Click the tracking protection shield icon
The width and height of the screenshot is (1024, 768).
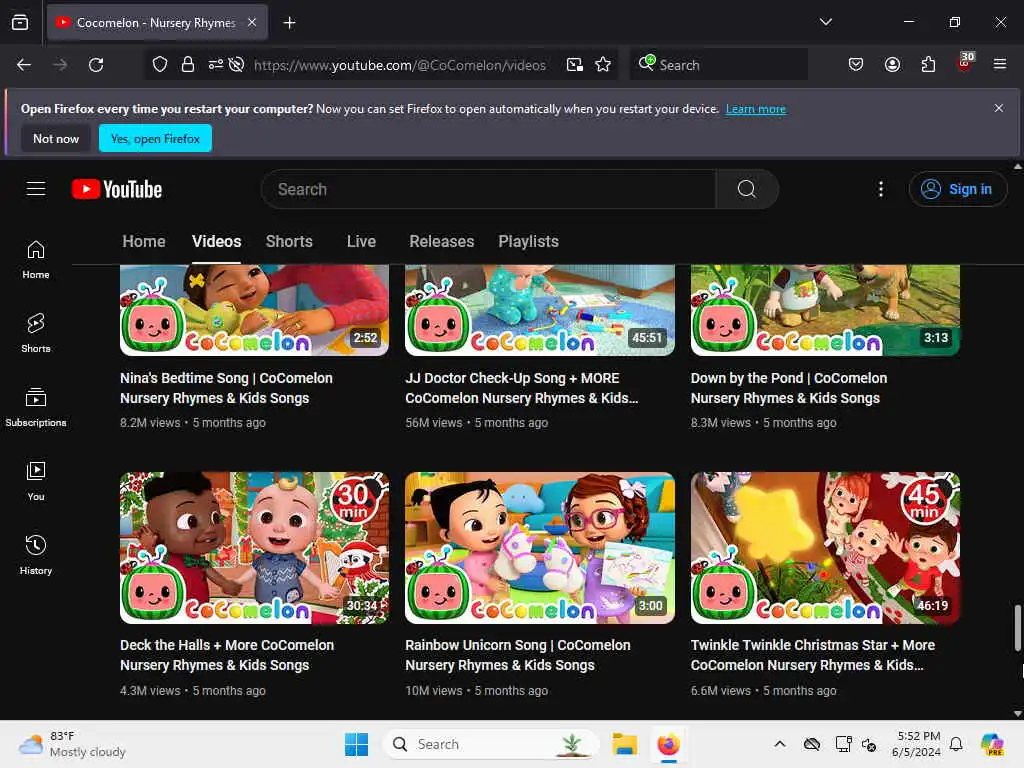160,65
